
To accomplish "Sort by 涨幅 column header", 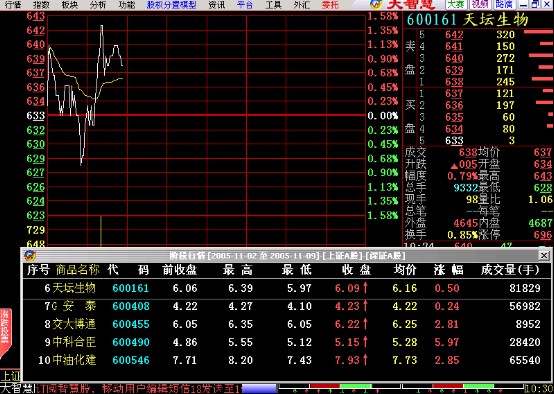I will [448, 270].
